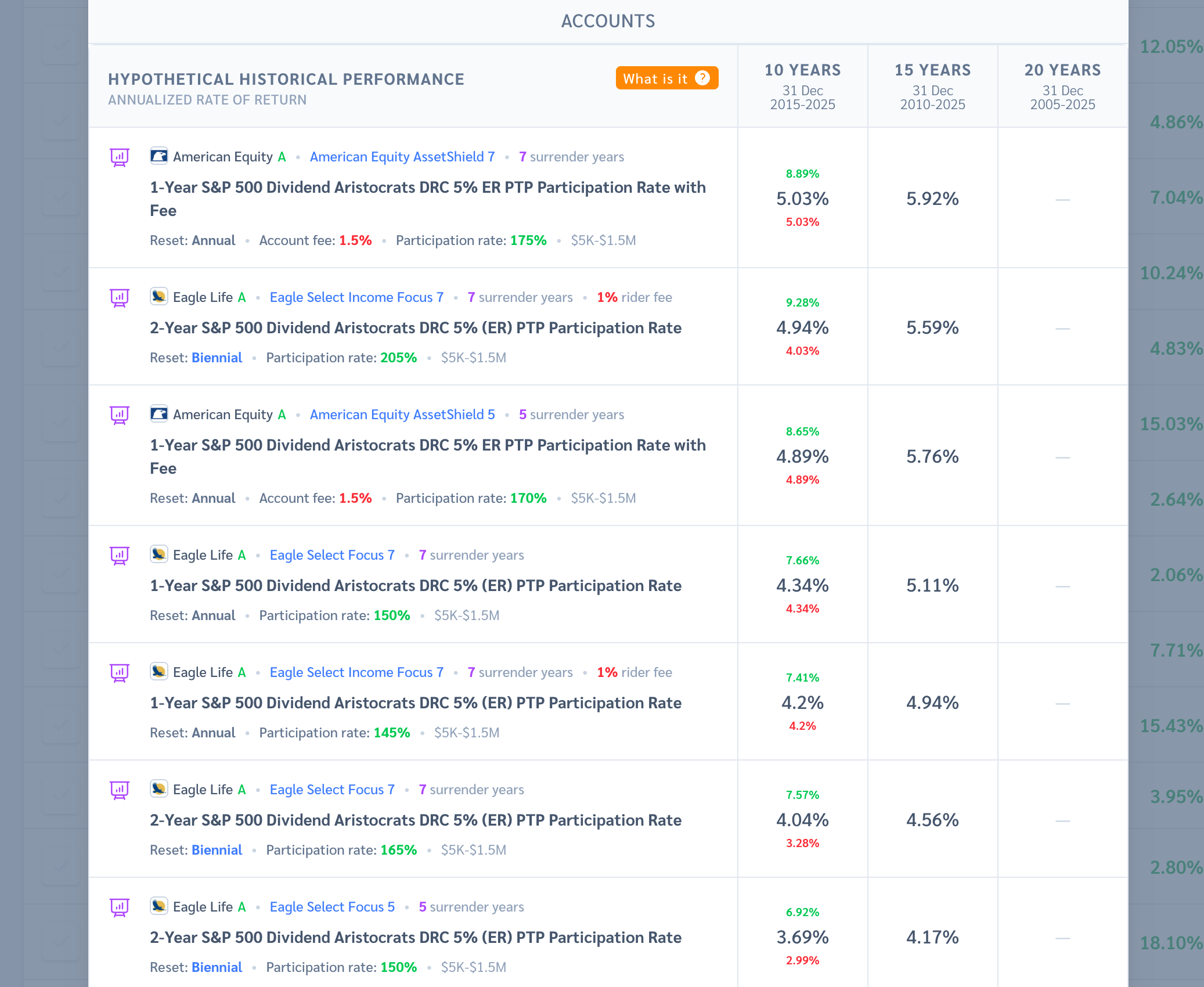The image size is (1204, 987).
Task: Click the Eagle Life logo in the 145% participation row
Action: click(159, 672)
